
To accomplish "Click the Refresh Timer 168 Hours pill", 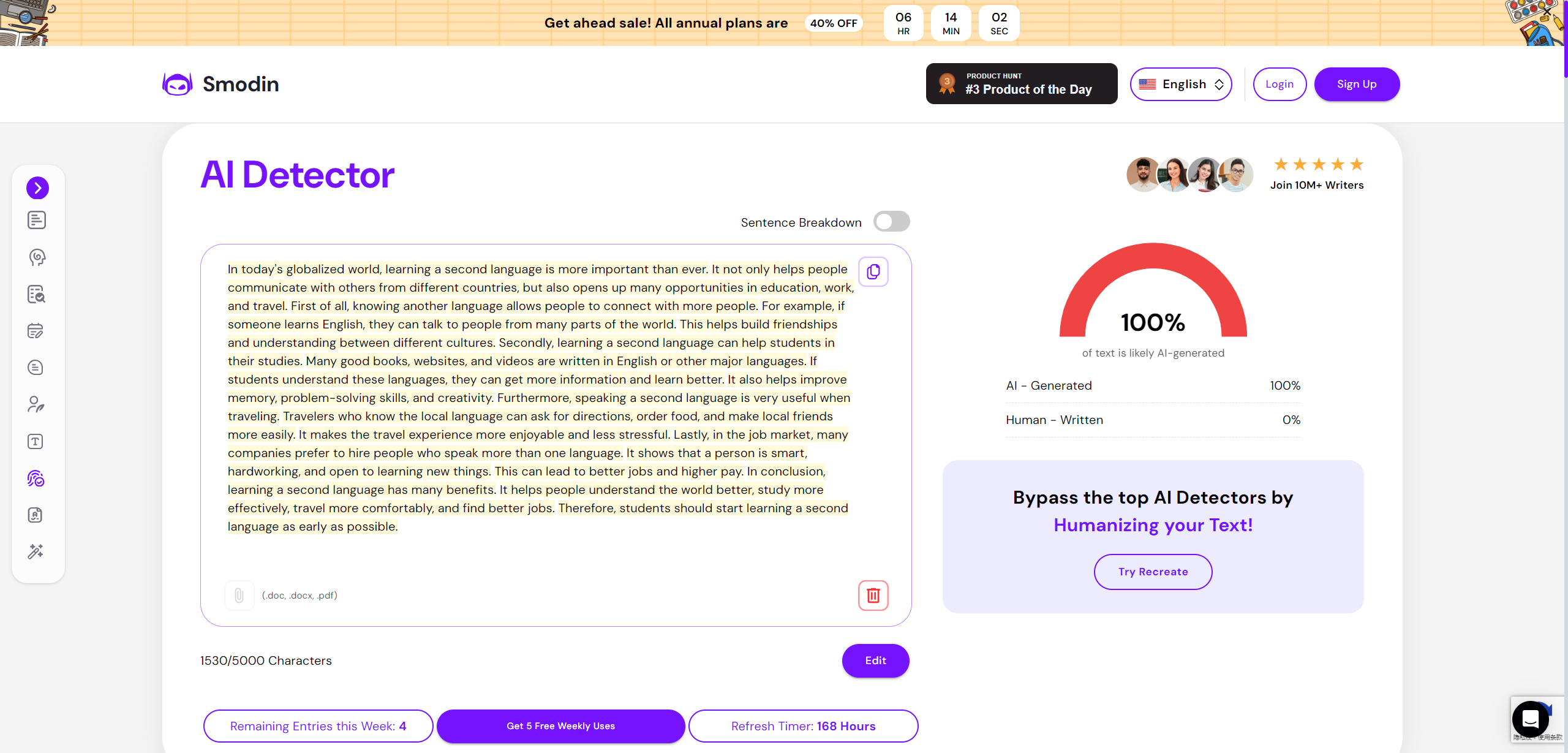I will 803,726.
